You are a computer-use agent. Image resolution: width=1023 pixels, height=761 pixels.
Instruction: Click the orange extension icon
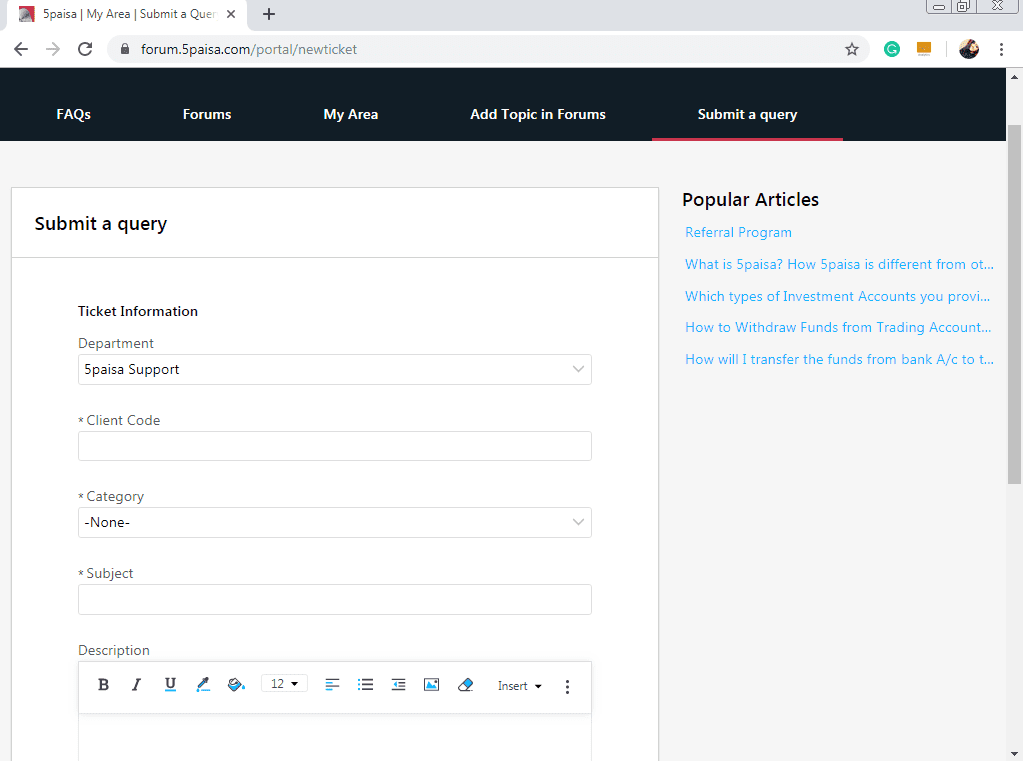[924, 49]
